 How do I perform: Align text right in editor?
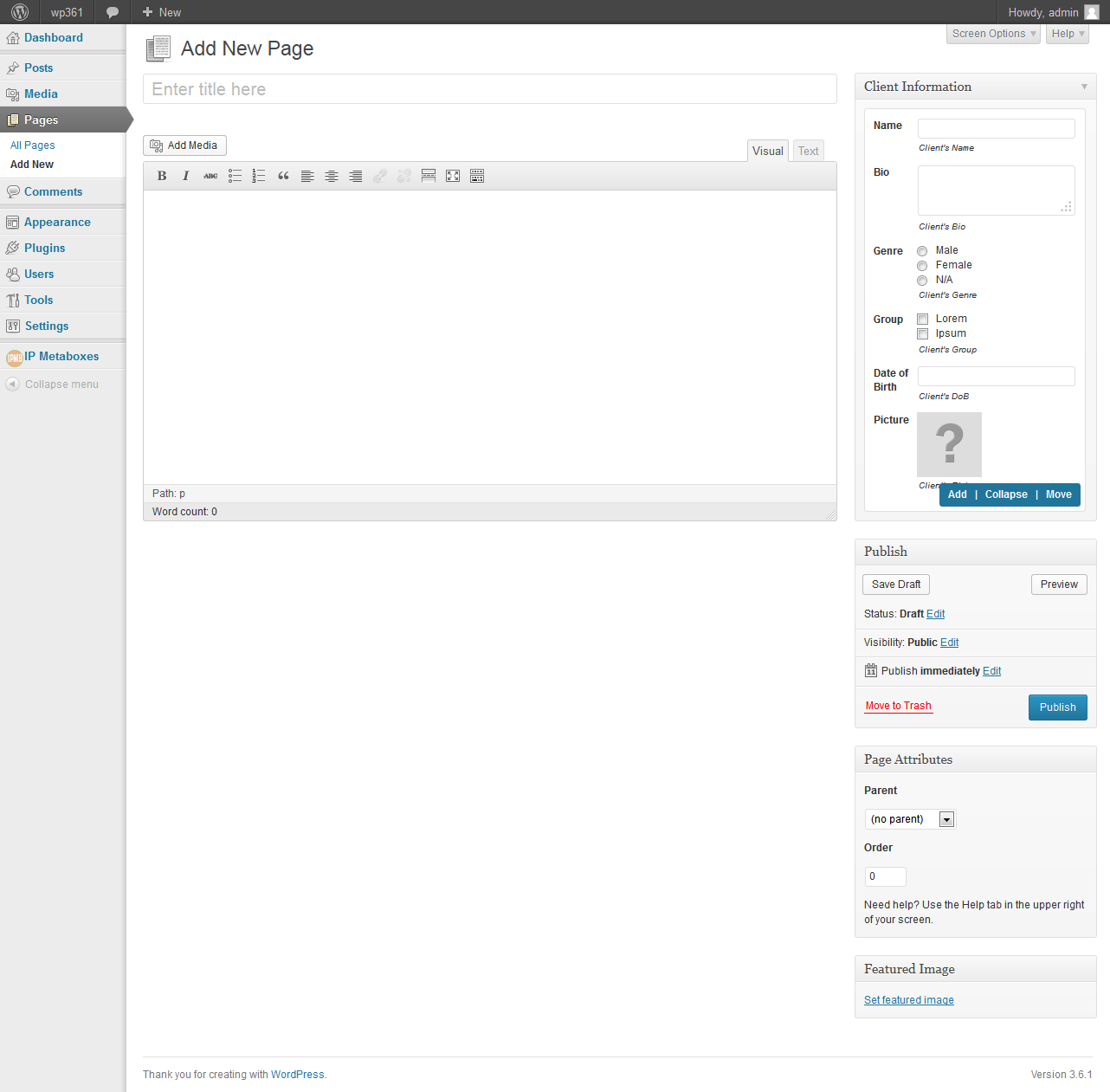point(356,176)
